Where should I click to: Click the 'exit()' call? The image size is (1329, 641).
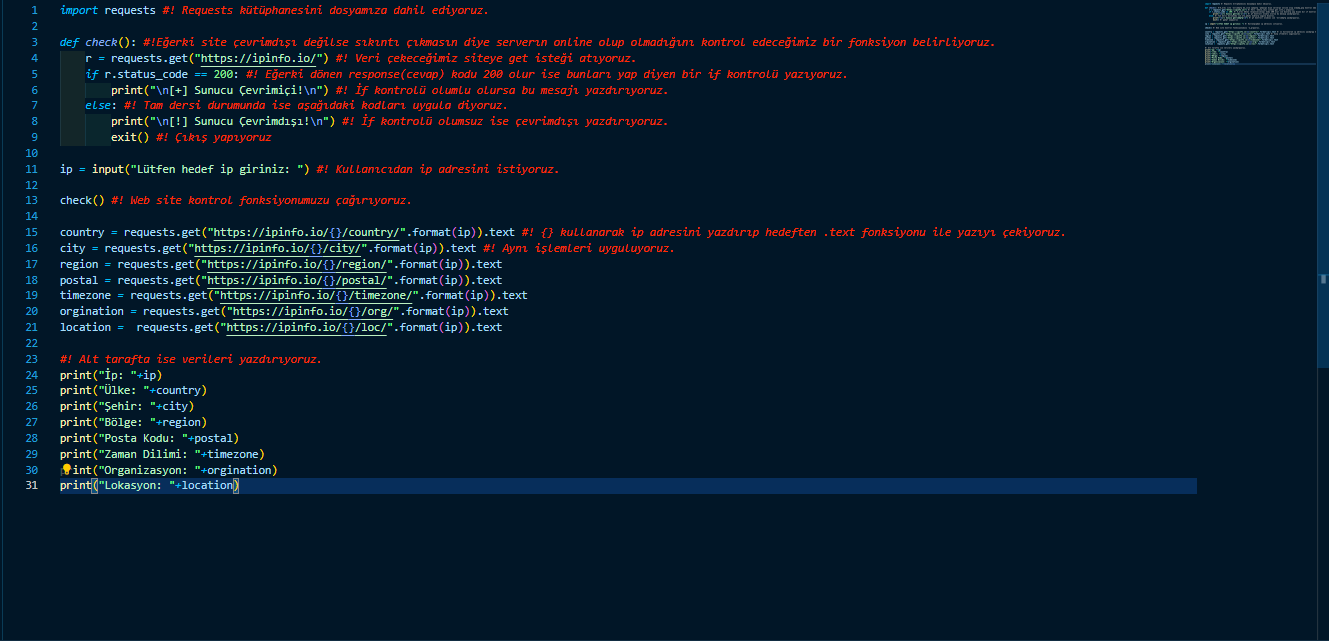(130, 138)
